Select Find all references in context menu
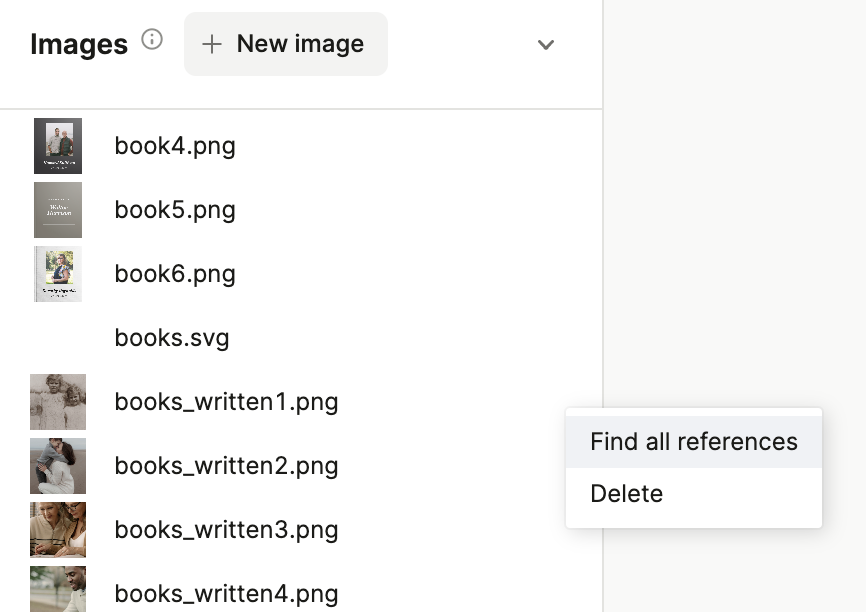Viewport: 866px width, 612px height. (x=693, y=442)
